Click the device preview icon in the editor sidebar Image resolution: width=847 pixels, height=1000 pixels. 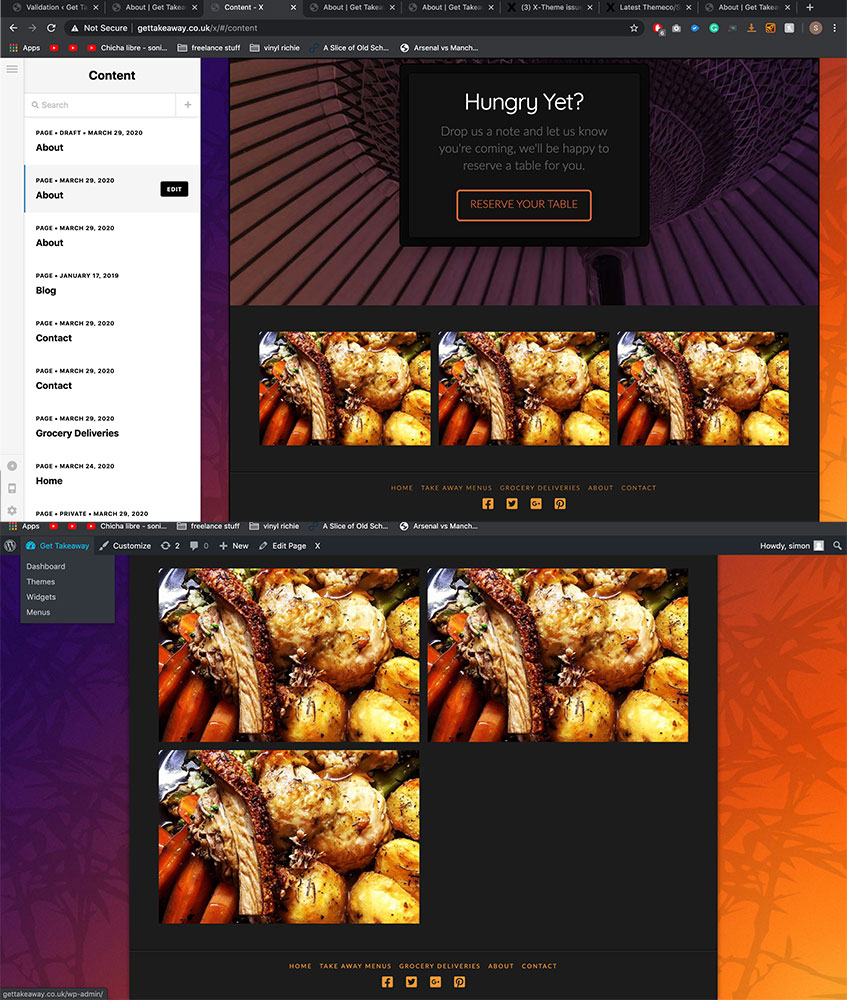tap(12, 488)
